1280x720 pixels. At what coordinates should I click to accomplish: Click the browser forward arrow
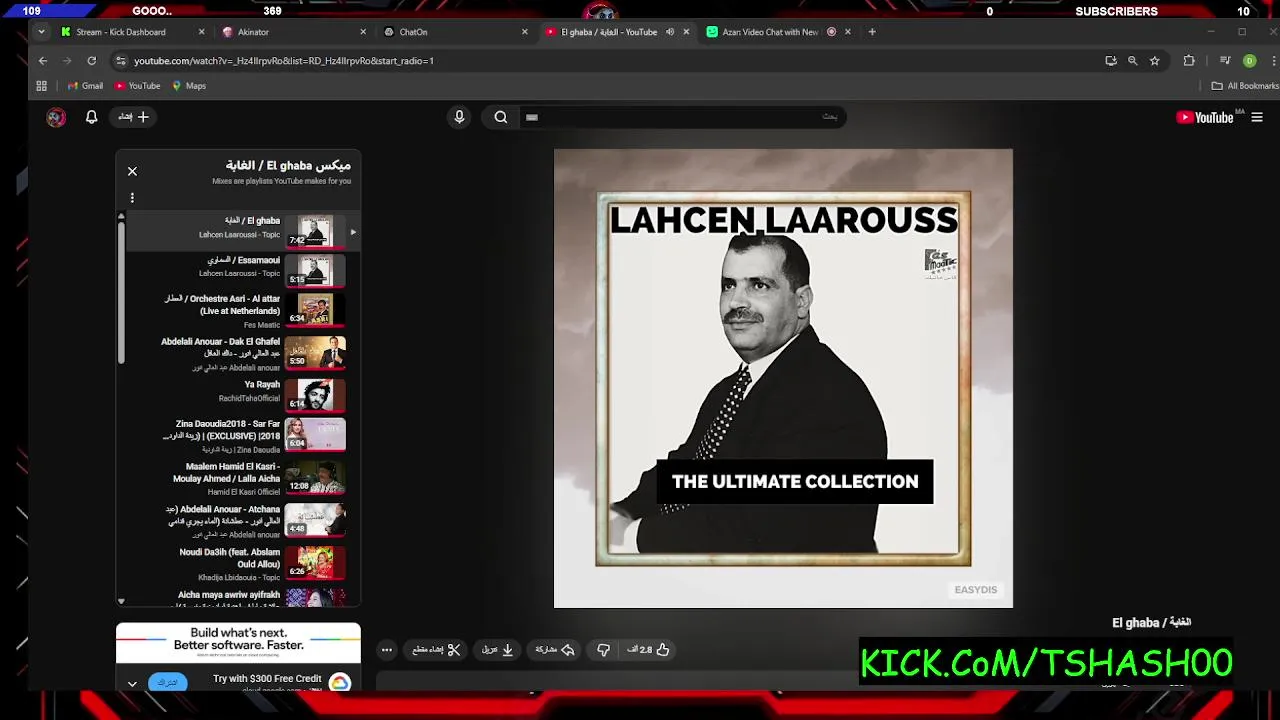click(67, 61)
